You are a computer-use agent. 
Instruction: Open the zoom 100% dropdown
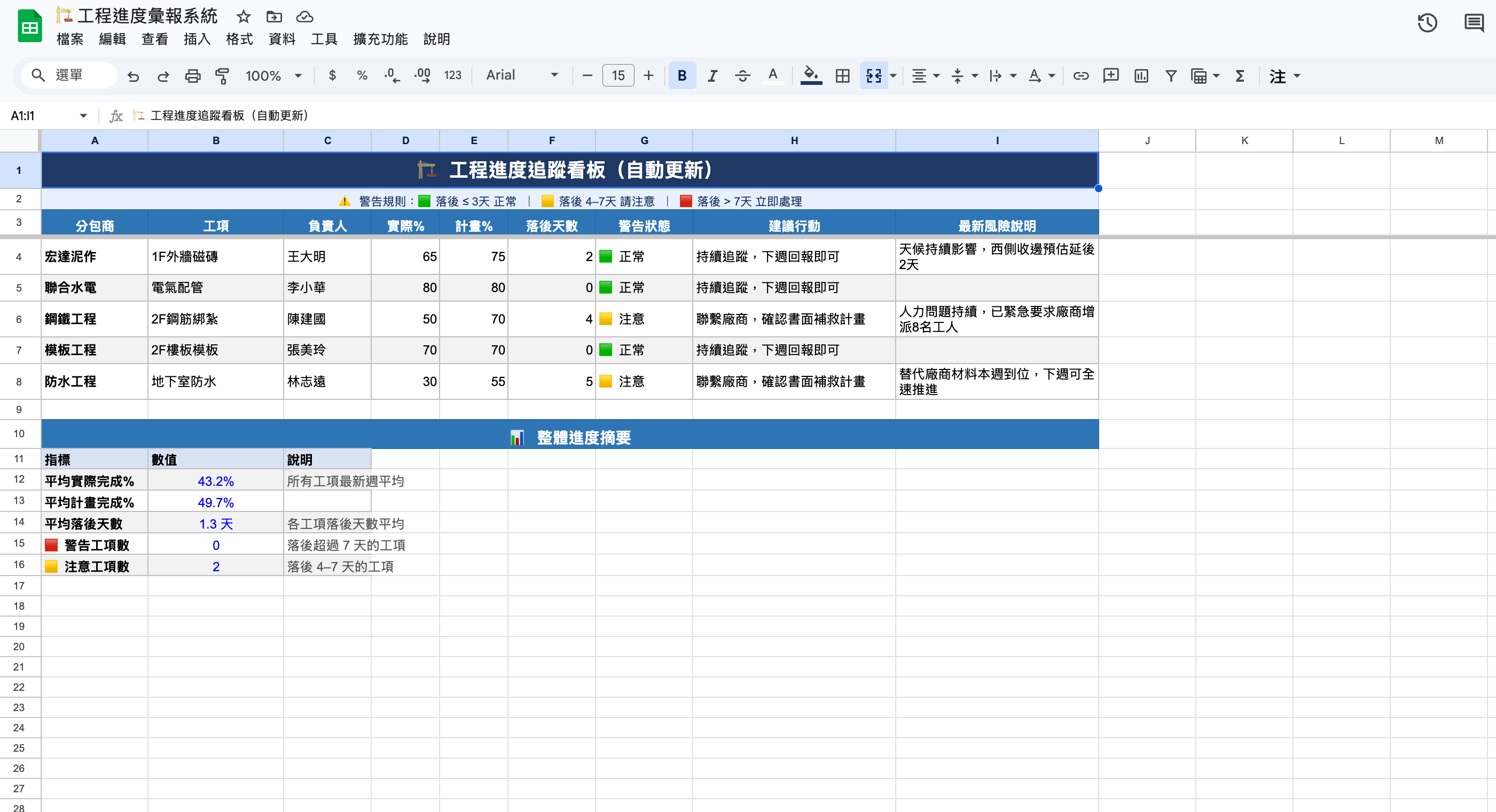coord(273,75)
